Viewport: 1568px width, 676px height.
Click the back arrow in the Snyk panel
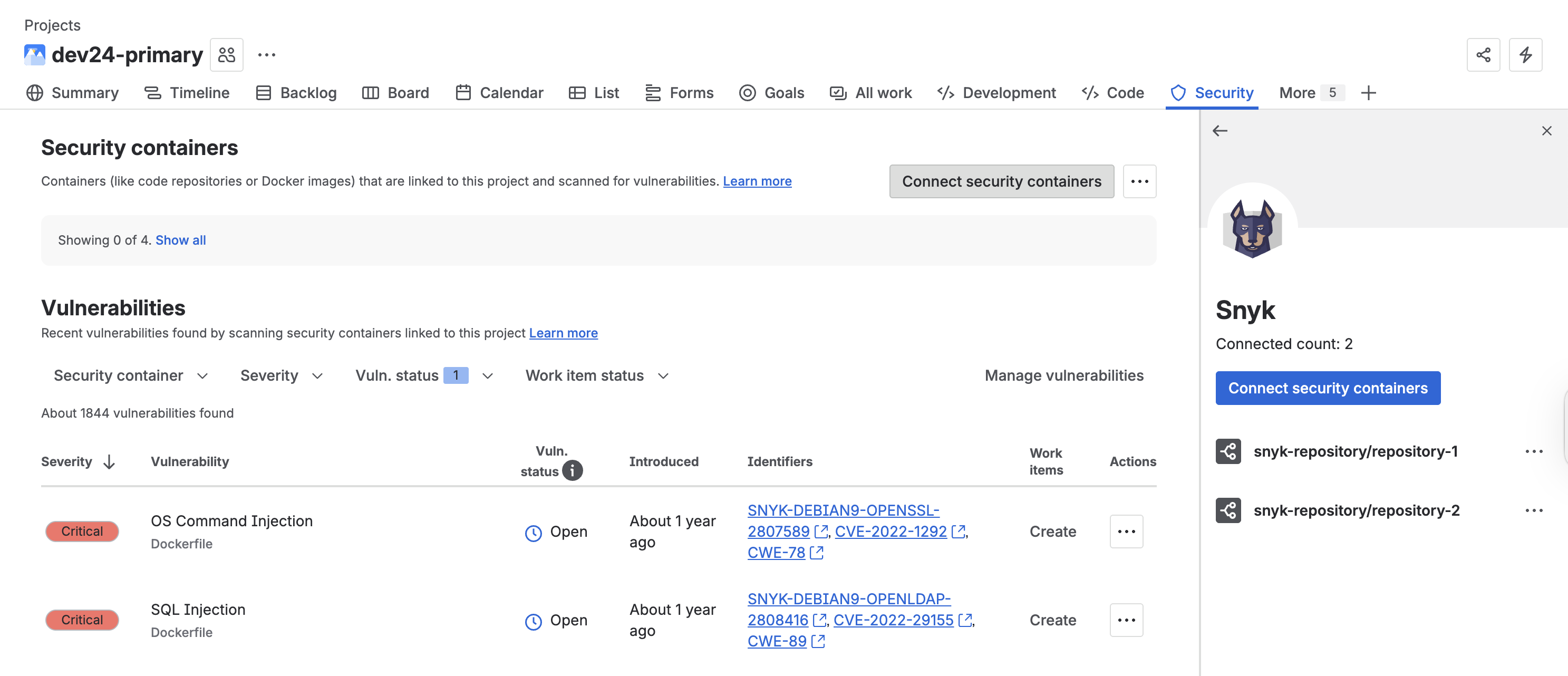point(1220,130)
